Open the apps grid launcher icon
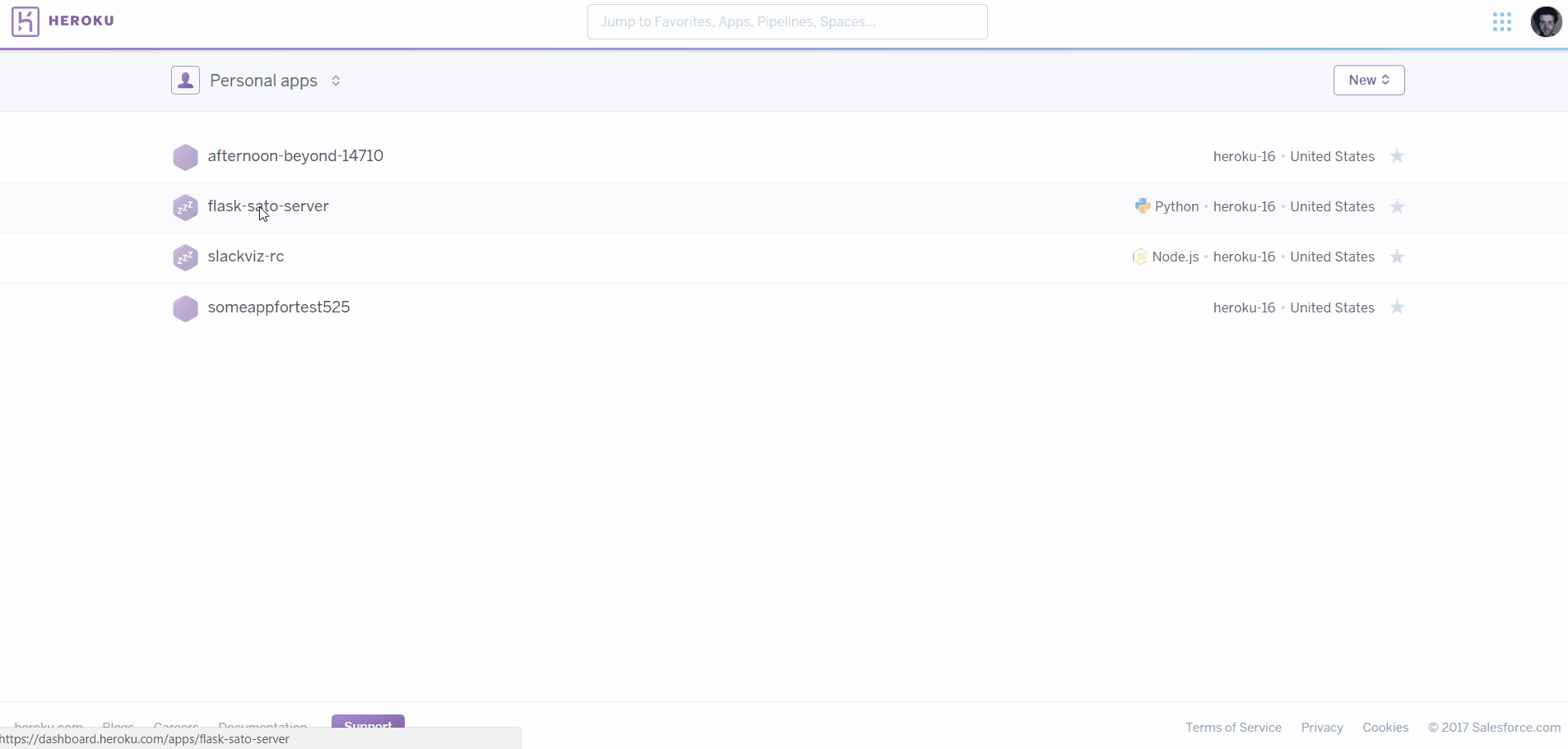 (x=1502, y=22)
